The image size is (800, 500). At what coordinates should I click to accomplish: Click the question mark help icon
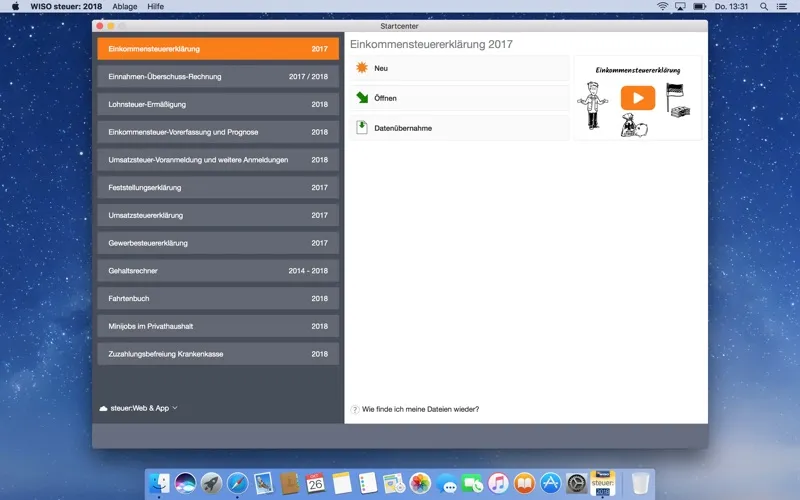tap(355, 409)
